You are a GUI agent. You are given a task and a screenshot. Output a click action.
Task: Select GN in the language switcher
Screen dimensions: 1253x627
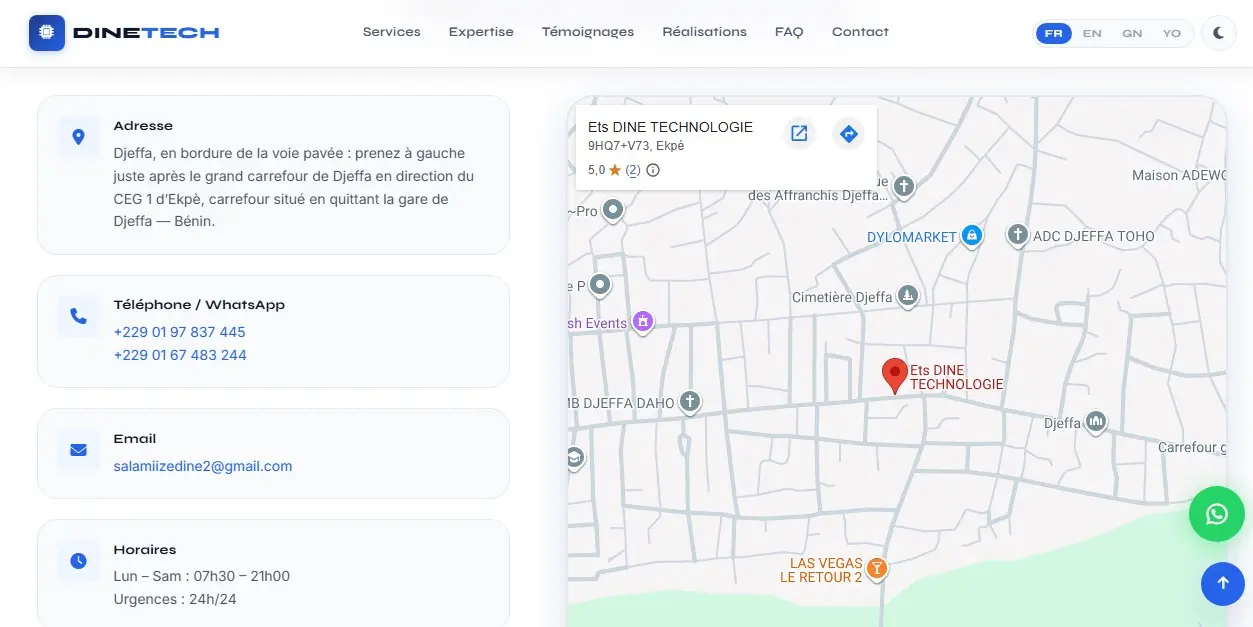click(1132, 33)
